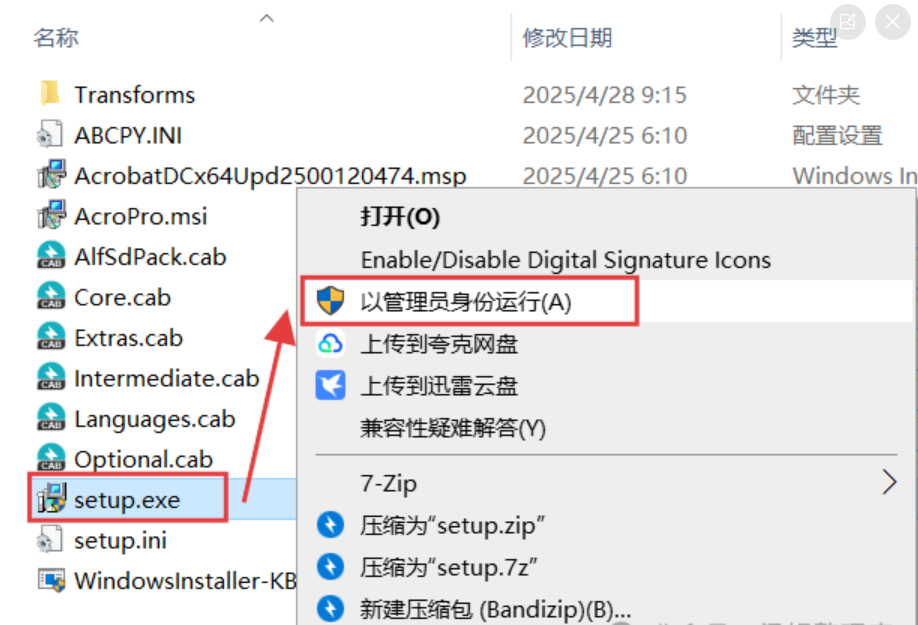Viewport: 918px width, 625px height.
Task: Click the 文件夹 type of Transforms
Action: 826,95
